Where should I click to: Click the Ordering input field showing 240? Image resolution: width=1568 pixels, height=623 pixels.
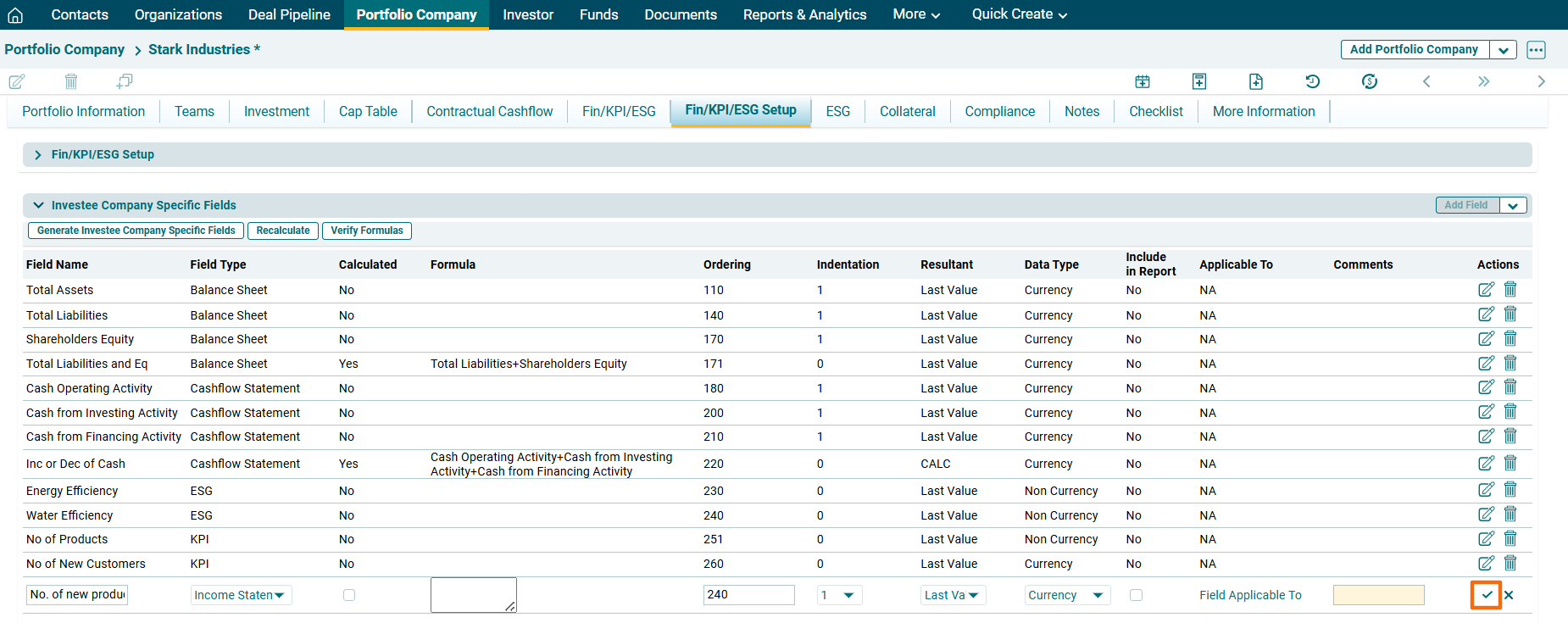748,595
